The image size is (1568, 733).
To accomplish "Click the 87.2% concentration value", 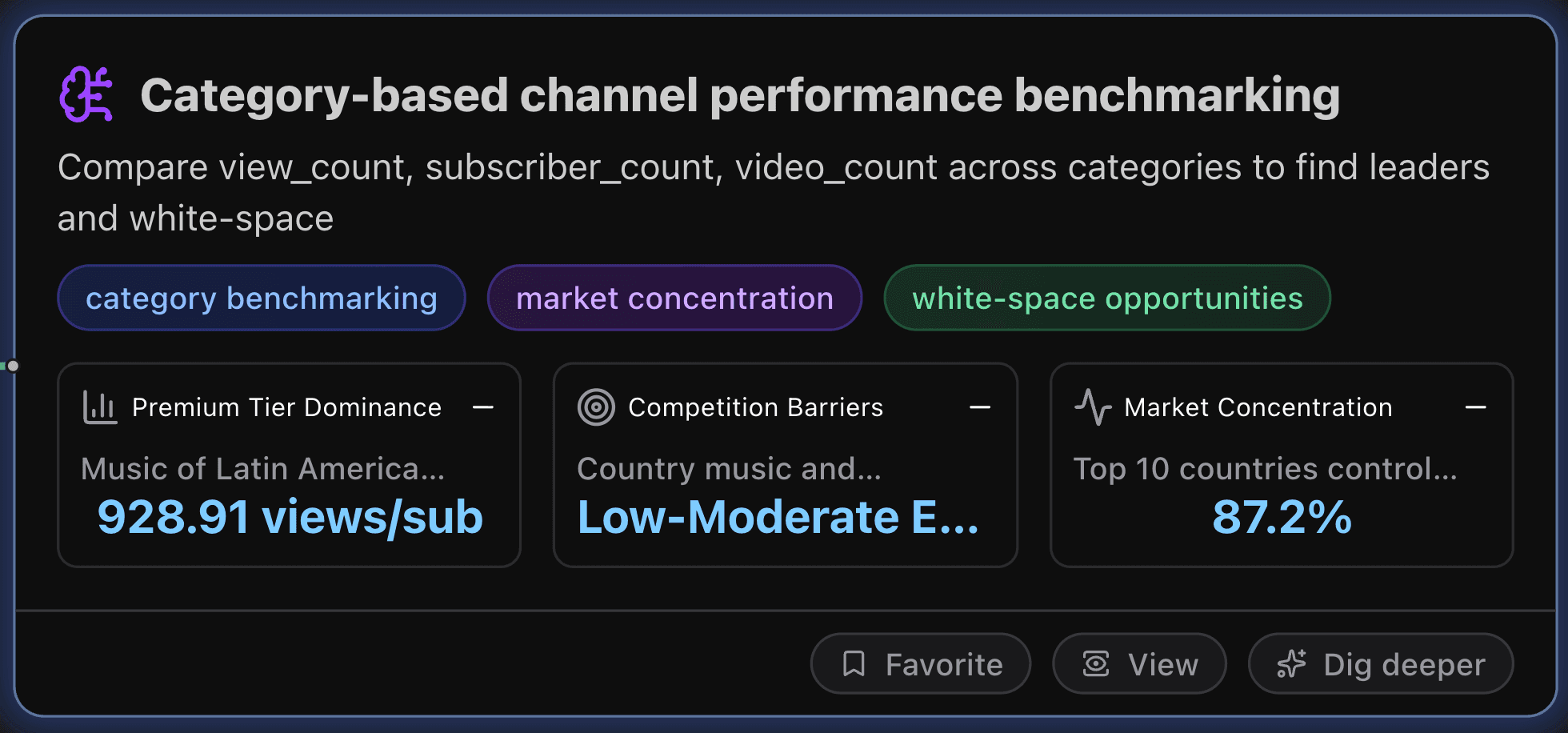I will pyautogui.click(x=1280, y=518).
